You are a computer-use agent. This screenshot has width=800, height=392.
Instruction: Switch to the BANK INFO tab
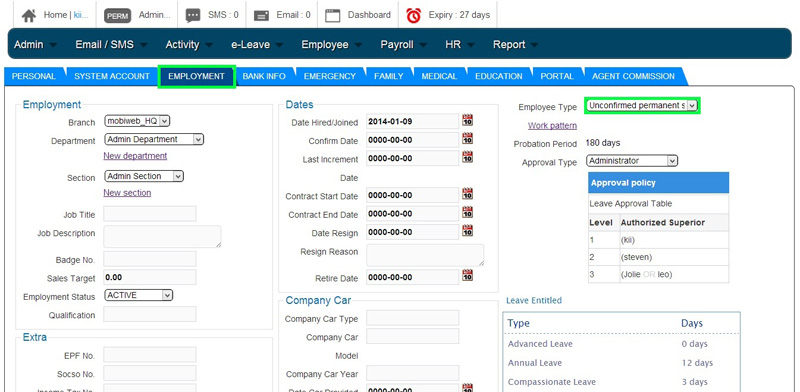point(264,76)
